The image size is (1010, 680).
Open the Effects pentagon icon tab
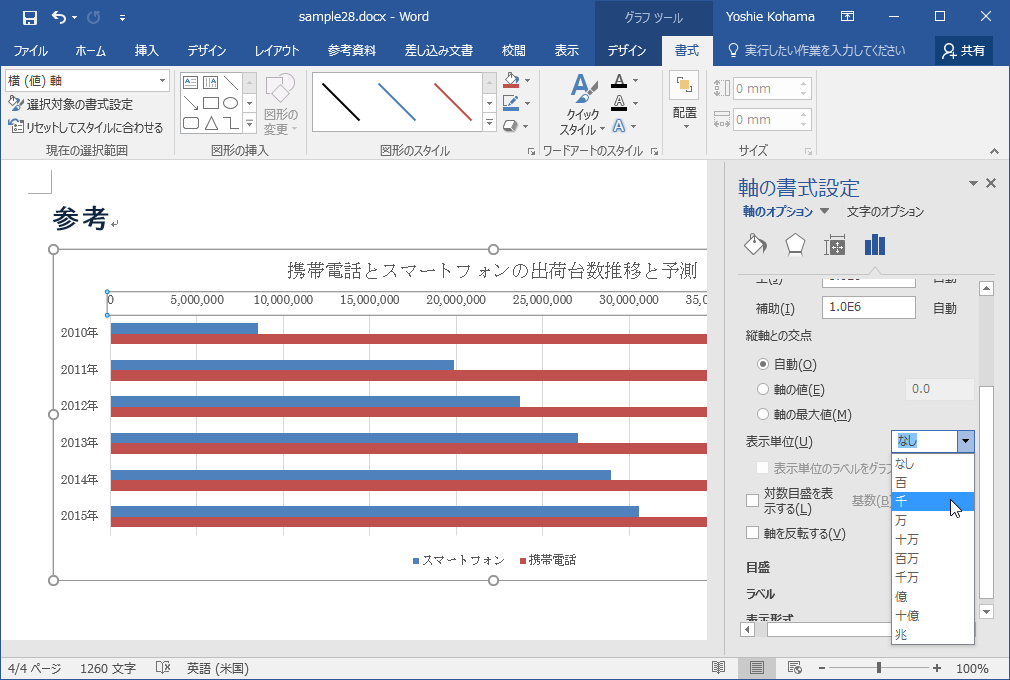pos(795,245)
